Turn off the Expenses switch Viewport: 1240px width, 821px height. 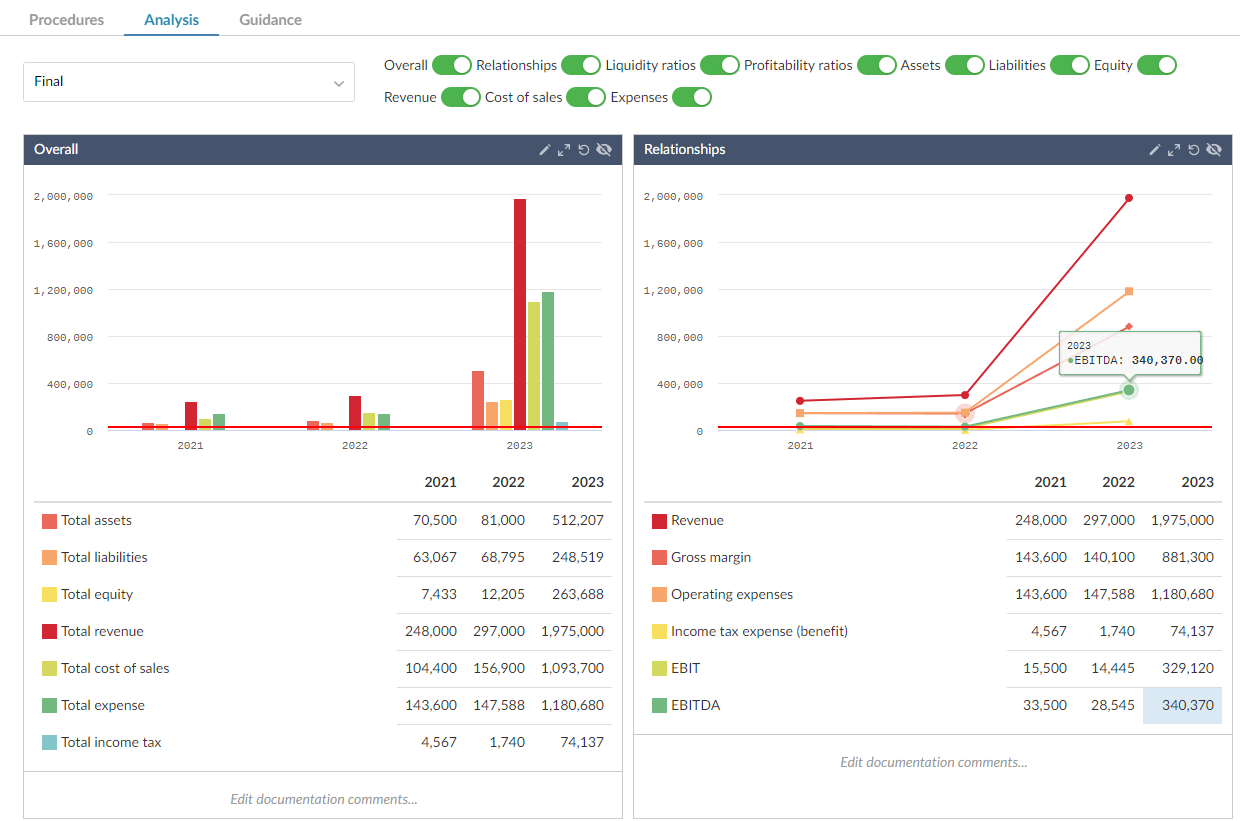(x=692, y=97)
